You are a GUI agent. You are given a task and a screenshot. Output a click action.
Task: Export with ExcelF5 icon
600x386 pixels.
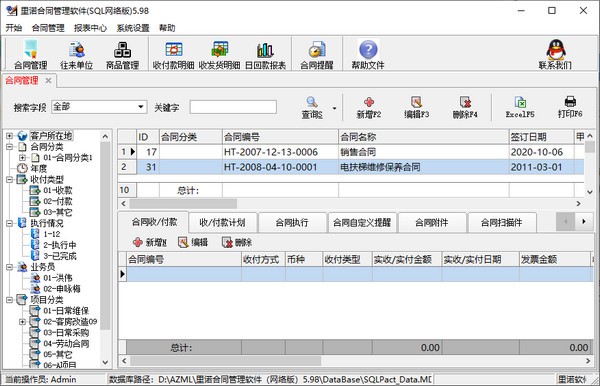[x=520, y=107]
